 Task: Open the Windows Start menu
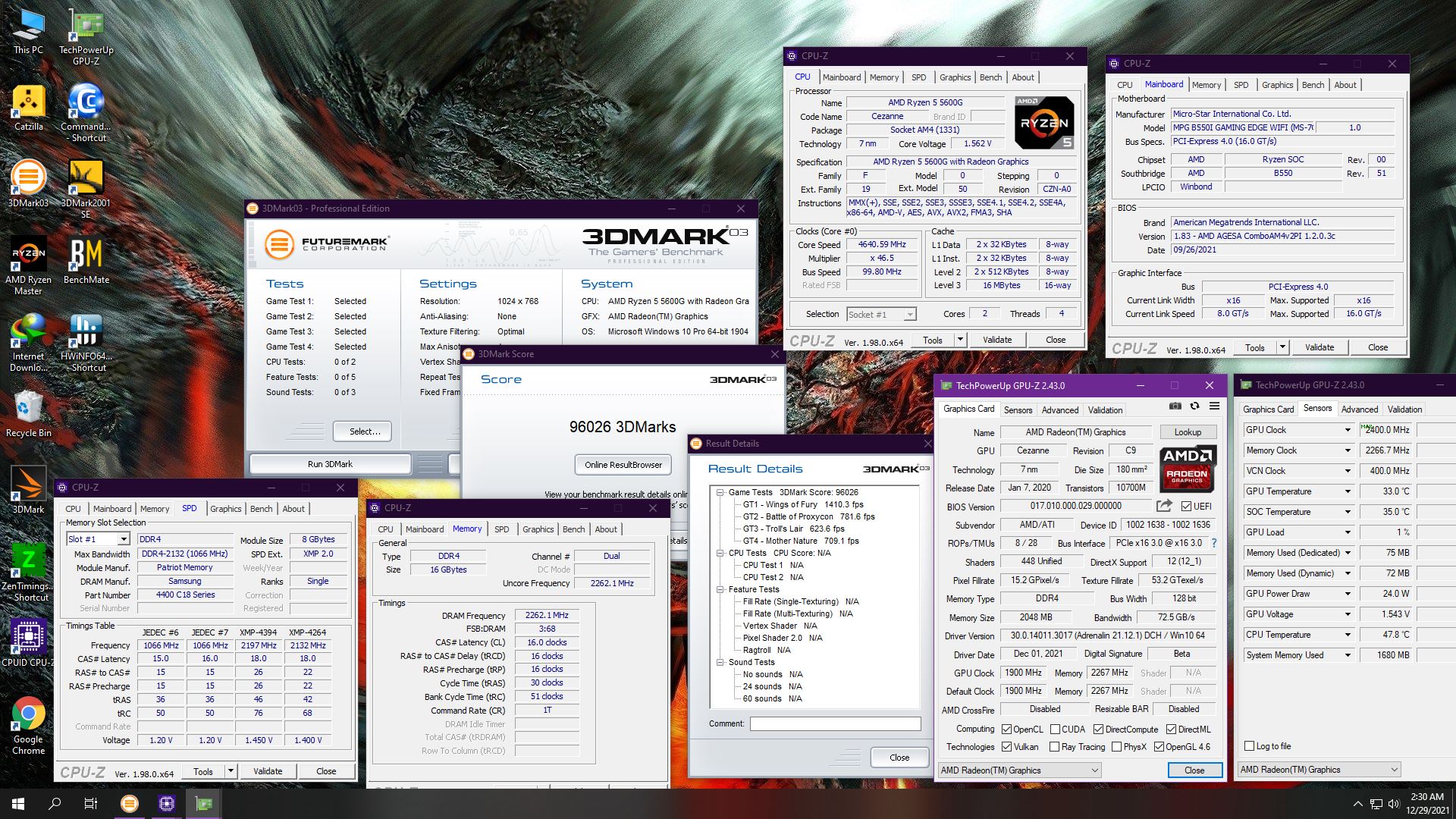point(18,804)
